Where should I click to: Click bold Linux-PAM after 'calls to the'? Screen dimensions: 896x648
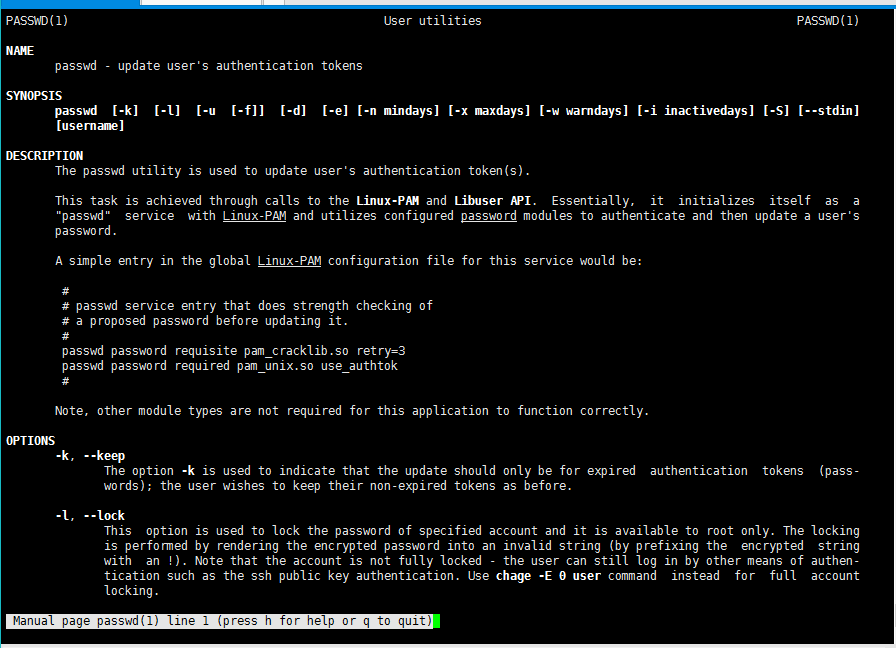coord(387,201)
